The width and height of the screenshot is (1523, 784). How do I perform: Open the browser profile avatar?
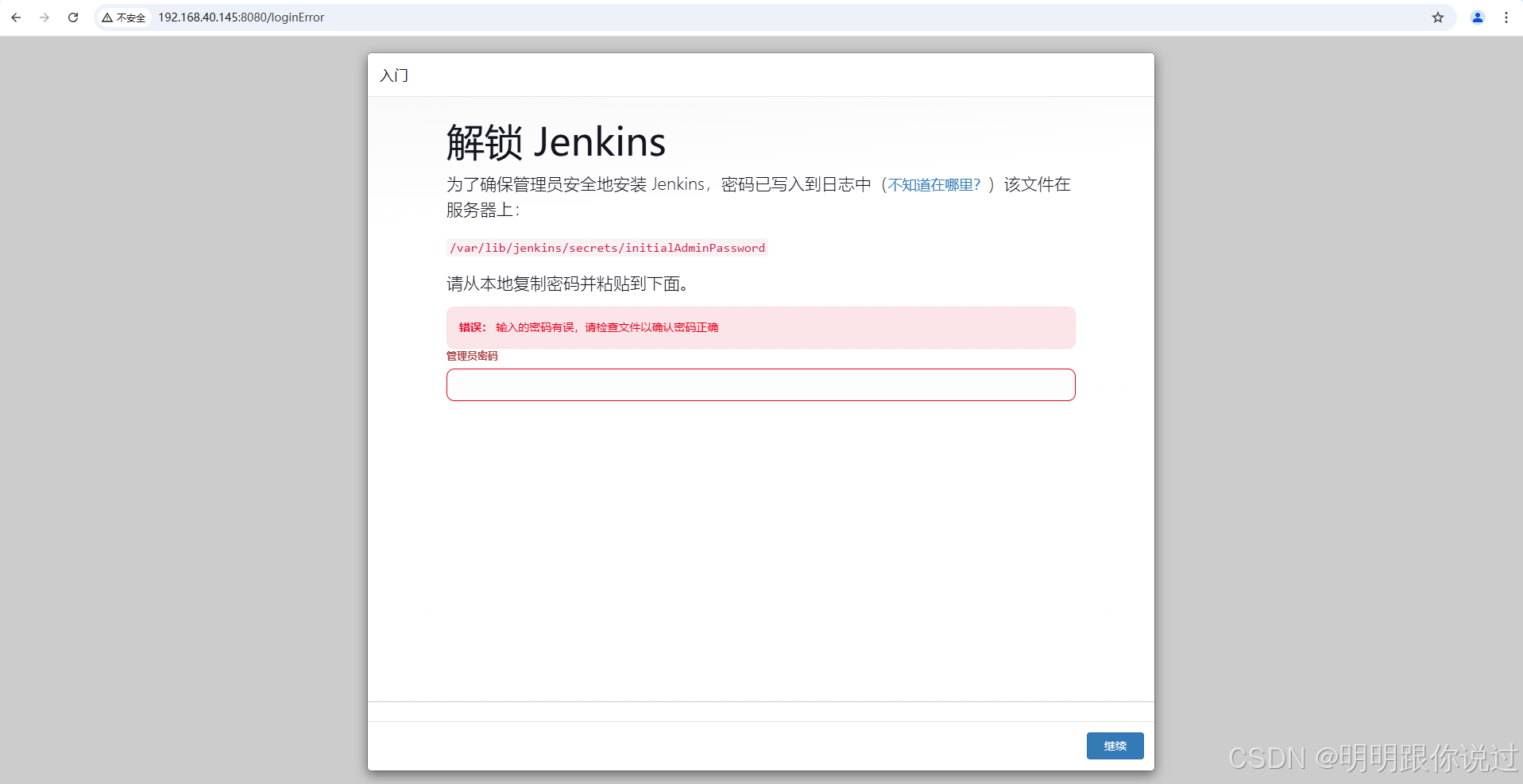click(1478, 17)
